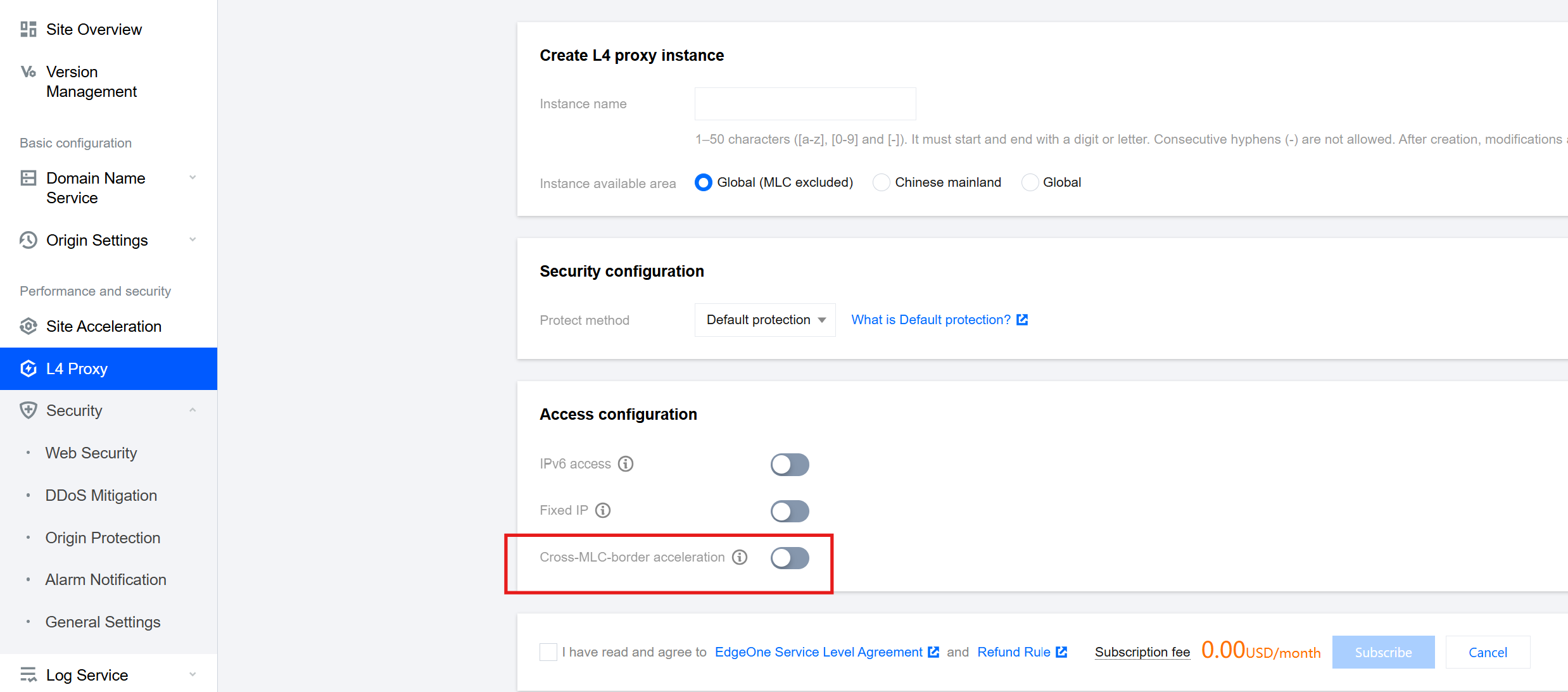Click the Site Overview dashboard icon

(x=28, y=29)
